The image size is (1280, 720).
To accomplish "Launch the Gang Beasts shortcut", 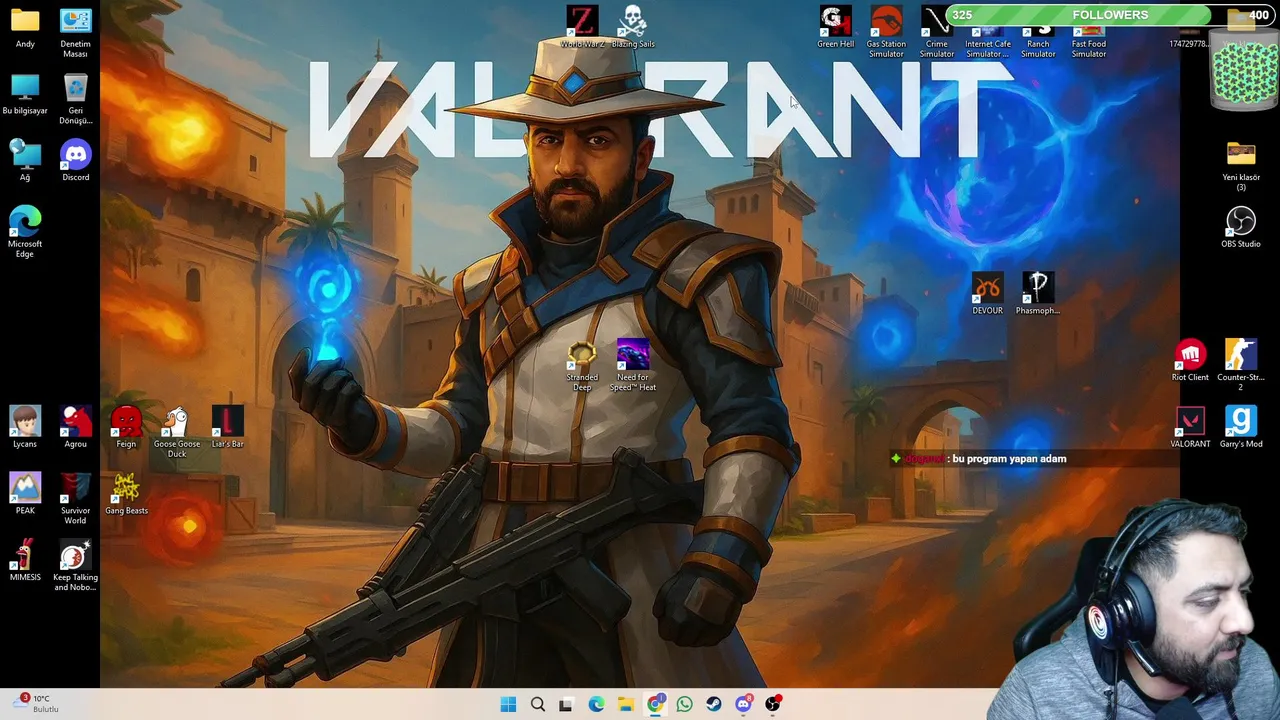I will point(126,494).
